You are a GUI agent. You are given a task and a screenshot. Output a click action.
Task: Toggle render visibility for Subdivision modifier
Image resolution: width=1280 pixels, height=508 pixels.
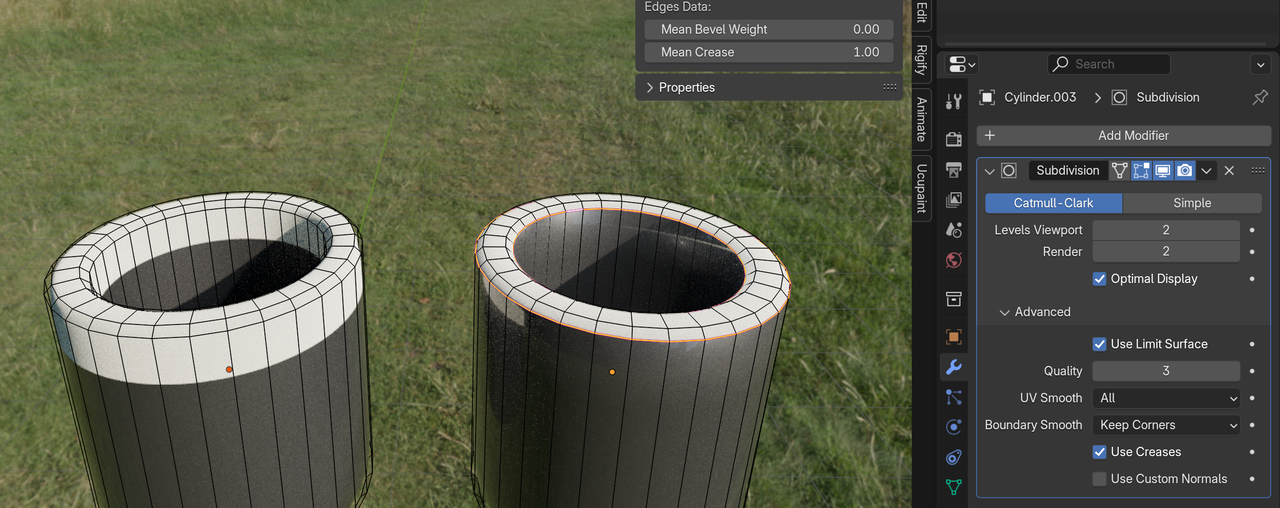(x=1184, y=171)
